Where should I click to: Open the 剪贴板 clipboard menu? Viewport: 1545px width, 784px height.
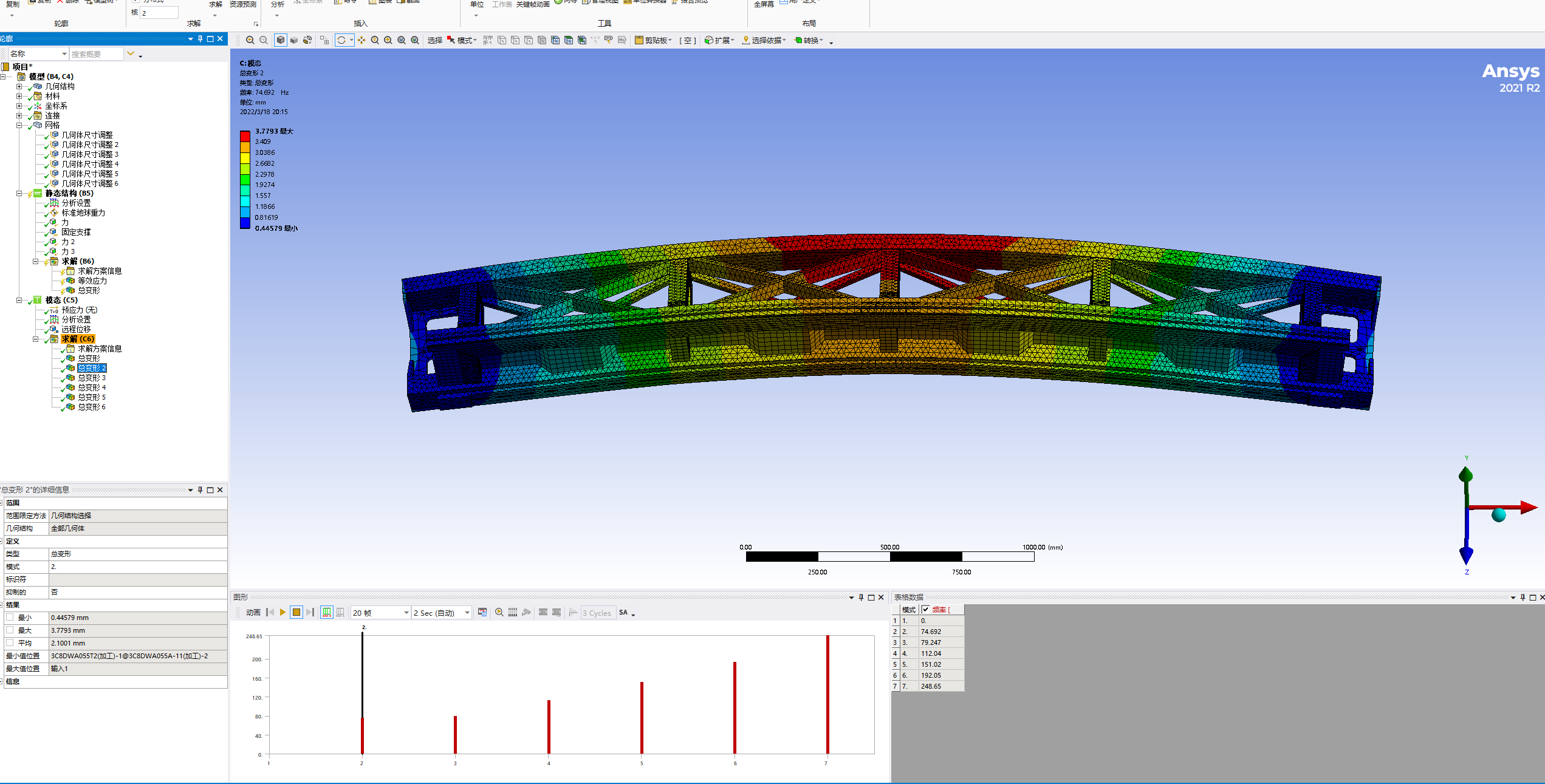[654, 40]
